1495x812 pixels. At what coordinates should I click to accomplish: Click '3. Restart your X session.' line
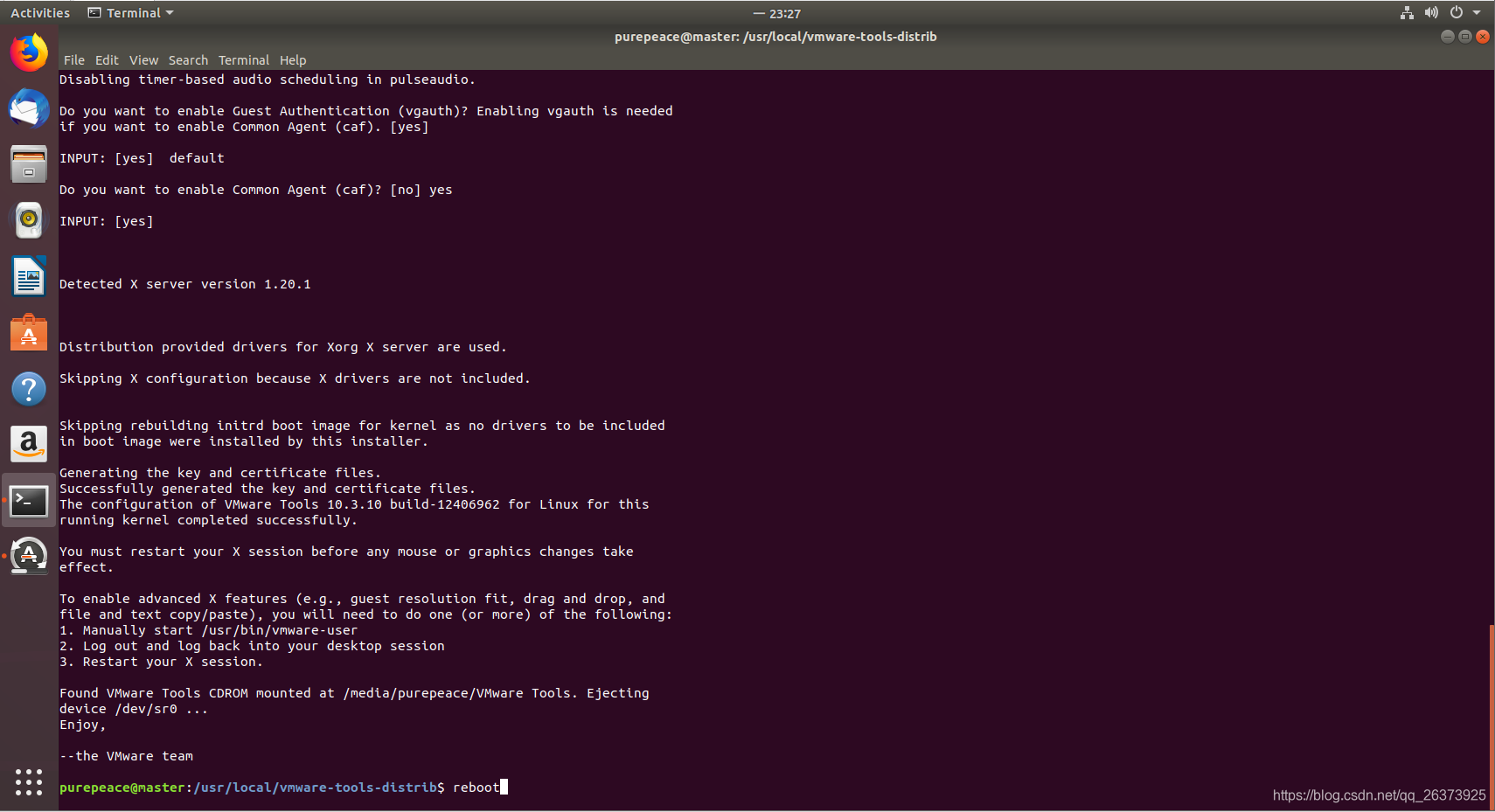click(162, 662)
